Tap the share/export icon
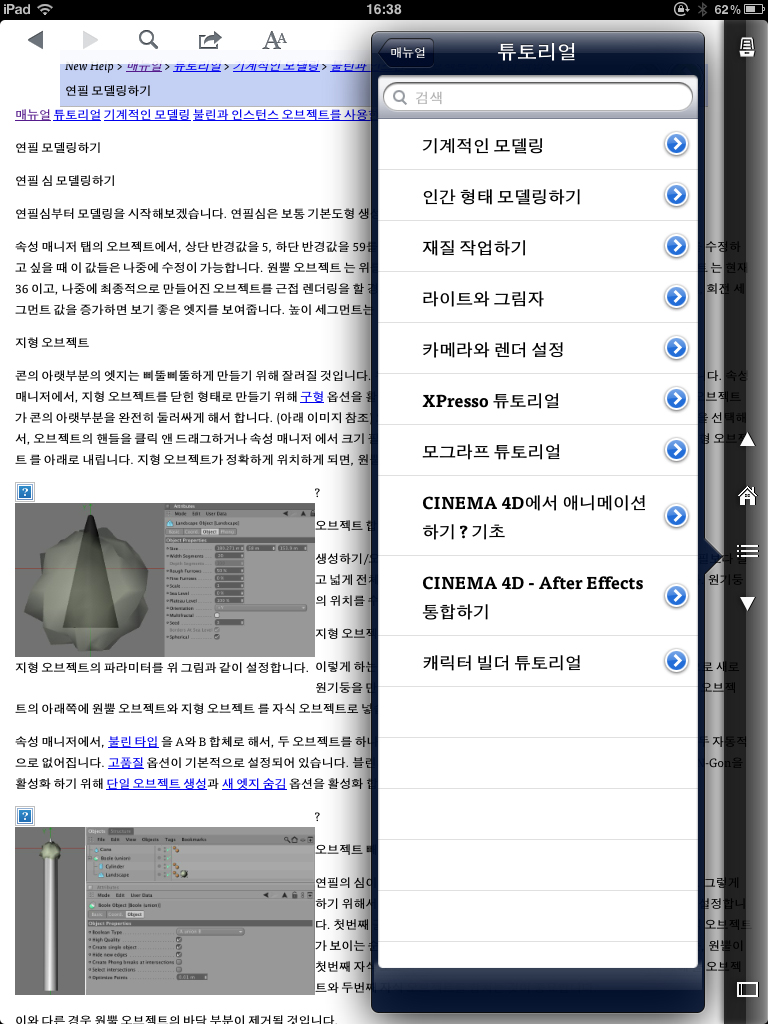The height and width of the screenshot is (1024, 768). [x=210, y=40]
